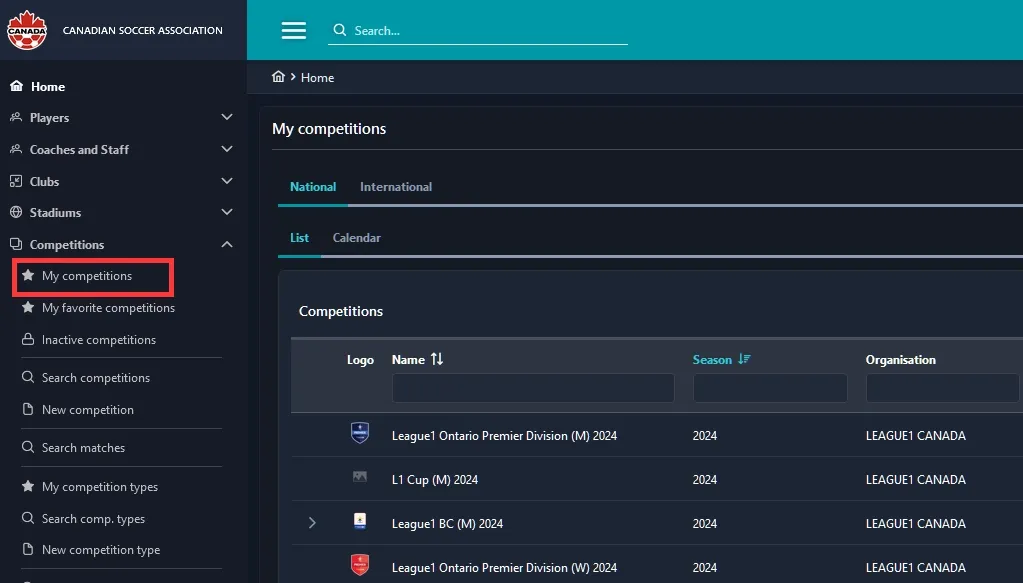Switch to the International tab
Screen dimensions: 1023x583
click(x=396, y=187)
